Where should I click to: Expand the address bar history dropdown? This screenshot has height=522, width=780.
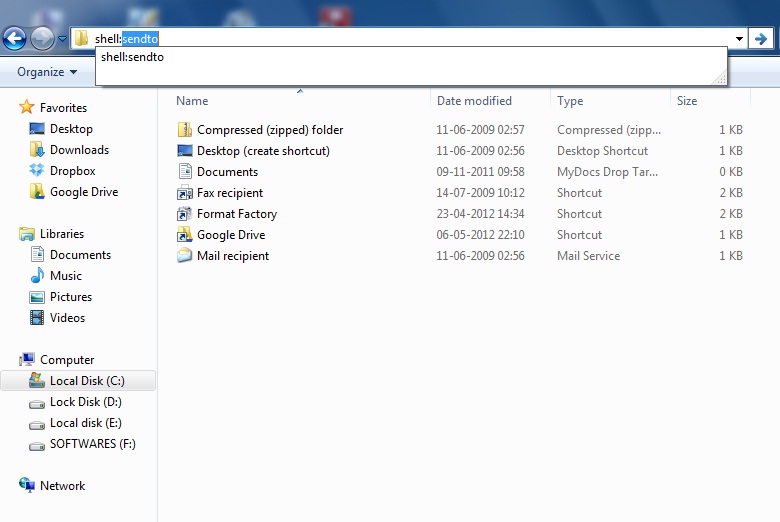pos(739,38)
